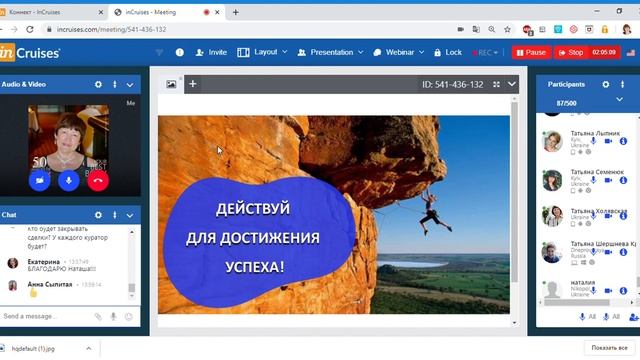This screenshot has height=360, width=640.
Task: Bookmark this page with the star
Action: click(507, 29)
